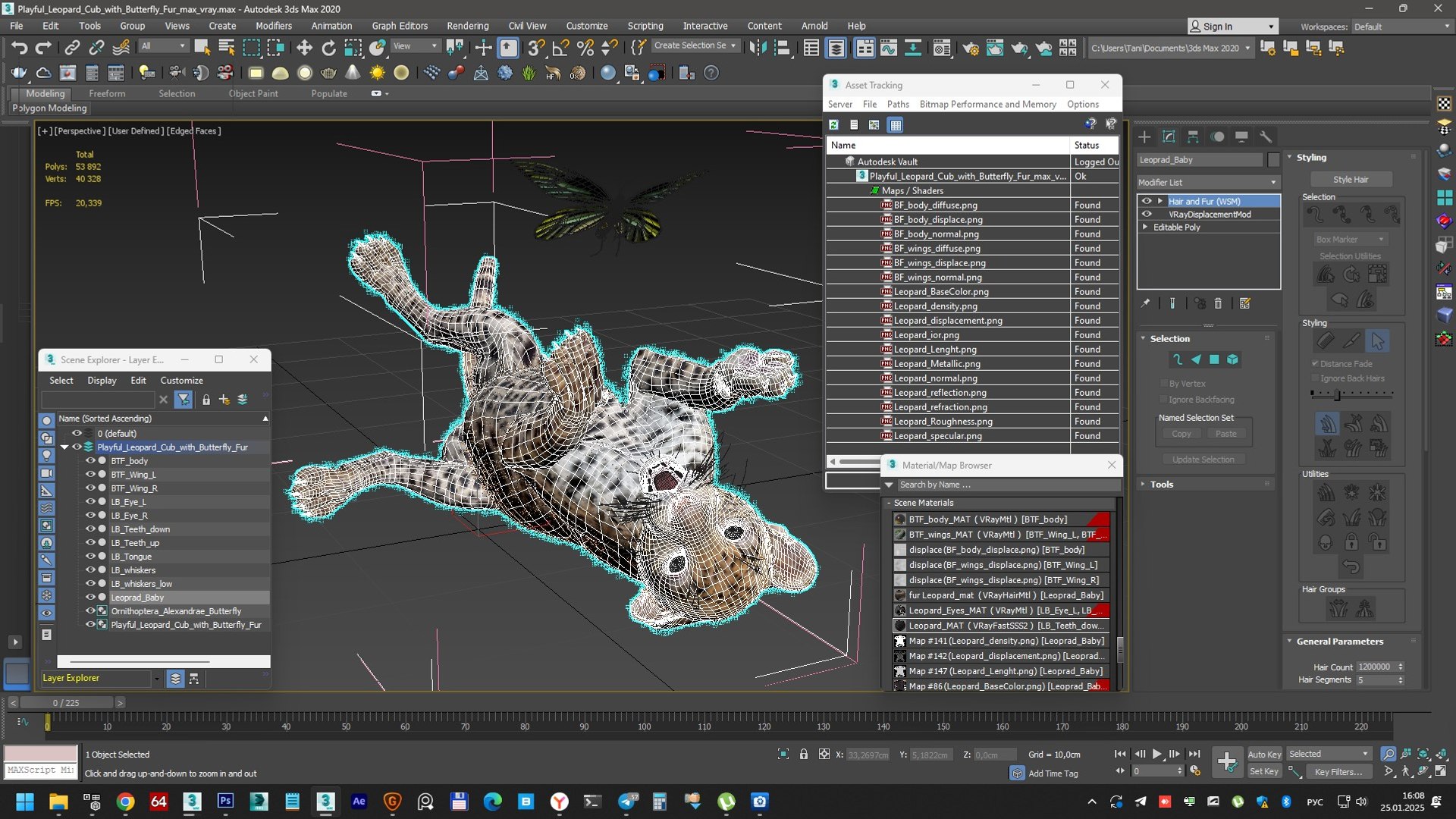Toggle visibility of BTF_body layer object
Viewport: 1456px width, 819px height.
[x=89, y=460]
